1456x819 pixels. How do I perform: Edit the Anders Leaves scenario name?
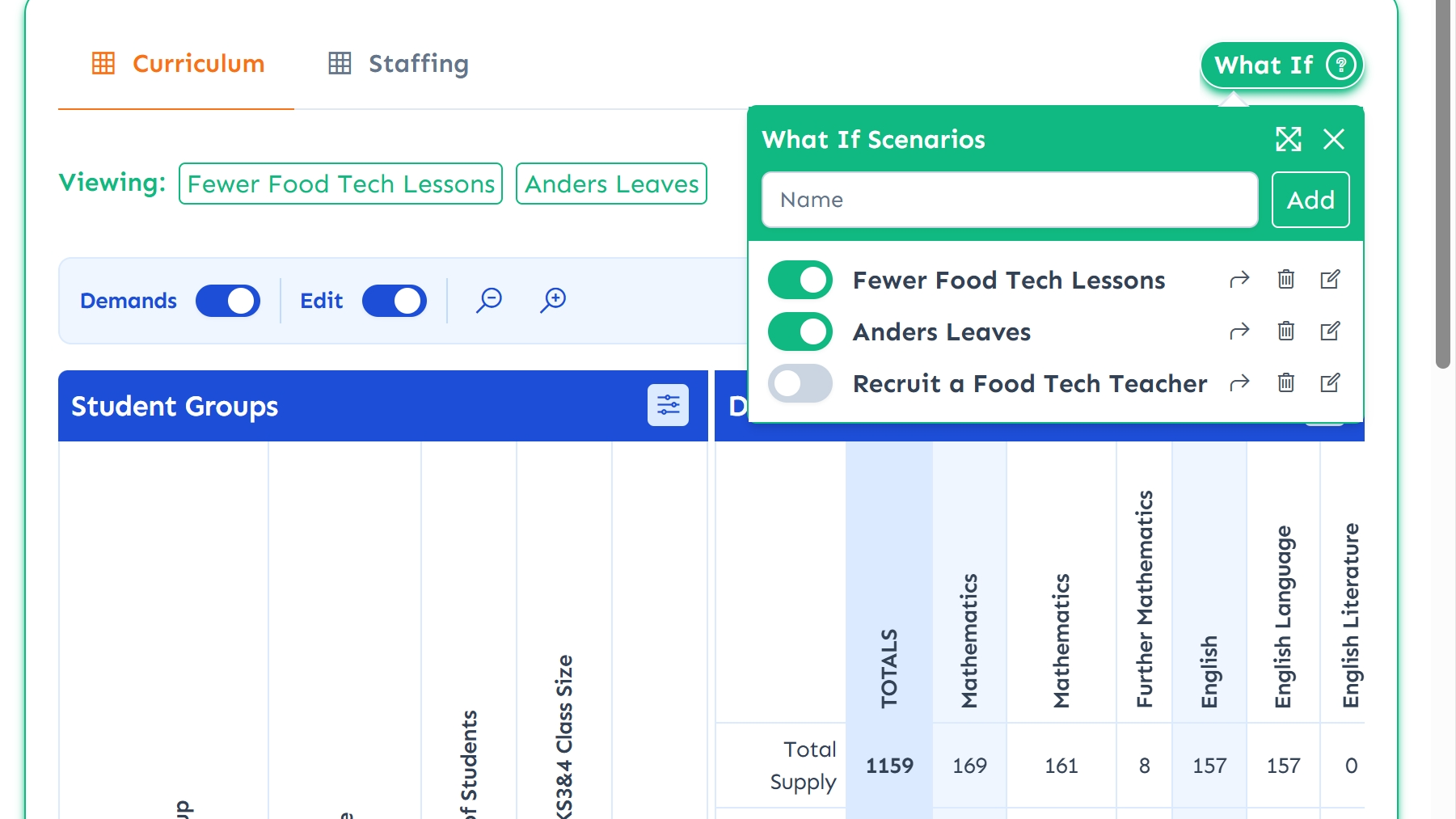(x=1330, y=331)
